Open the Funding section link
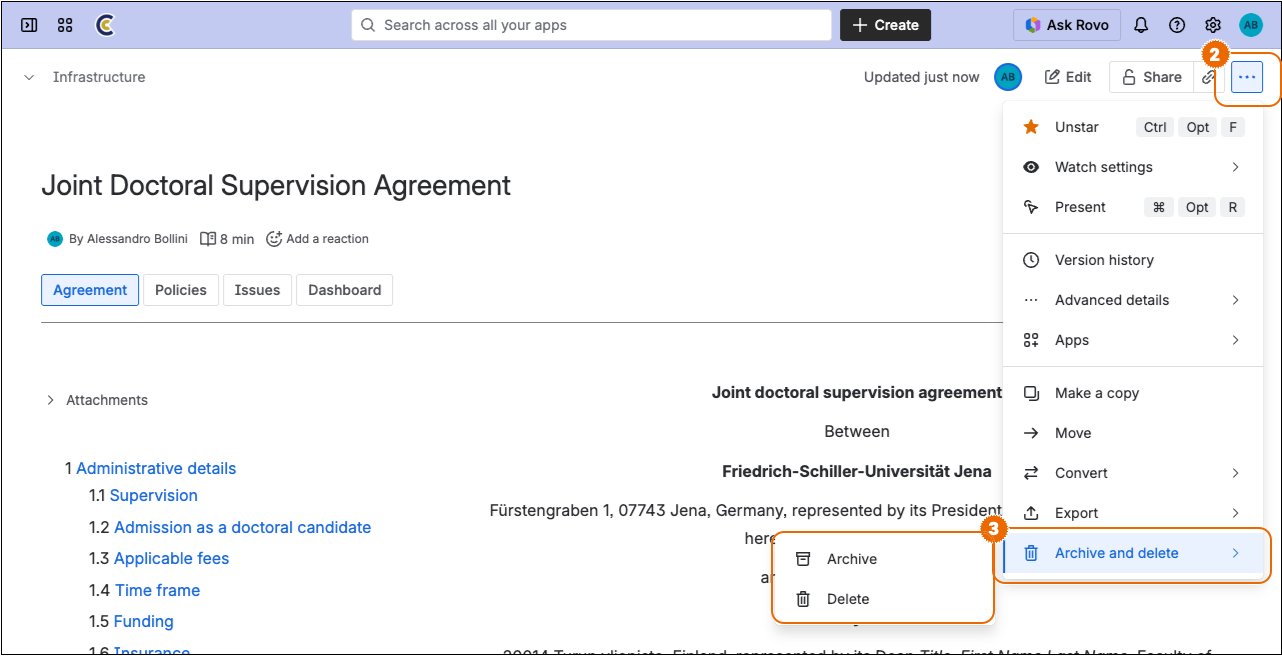The width and height of the screenshot is (1282, 656). 143,621
